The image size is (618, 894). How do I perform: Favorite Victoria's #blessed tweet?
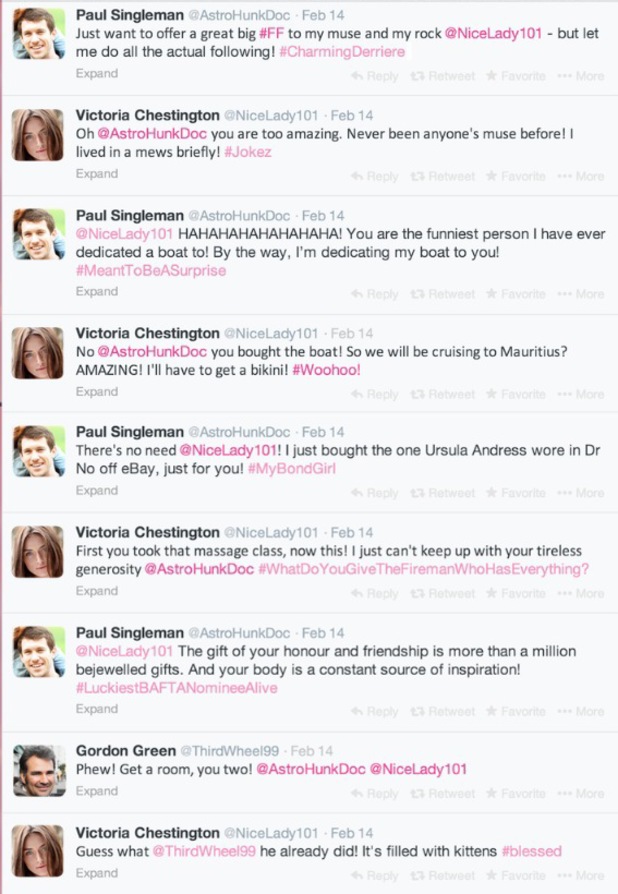tap(515, 876)
